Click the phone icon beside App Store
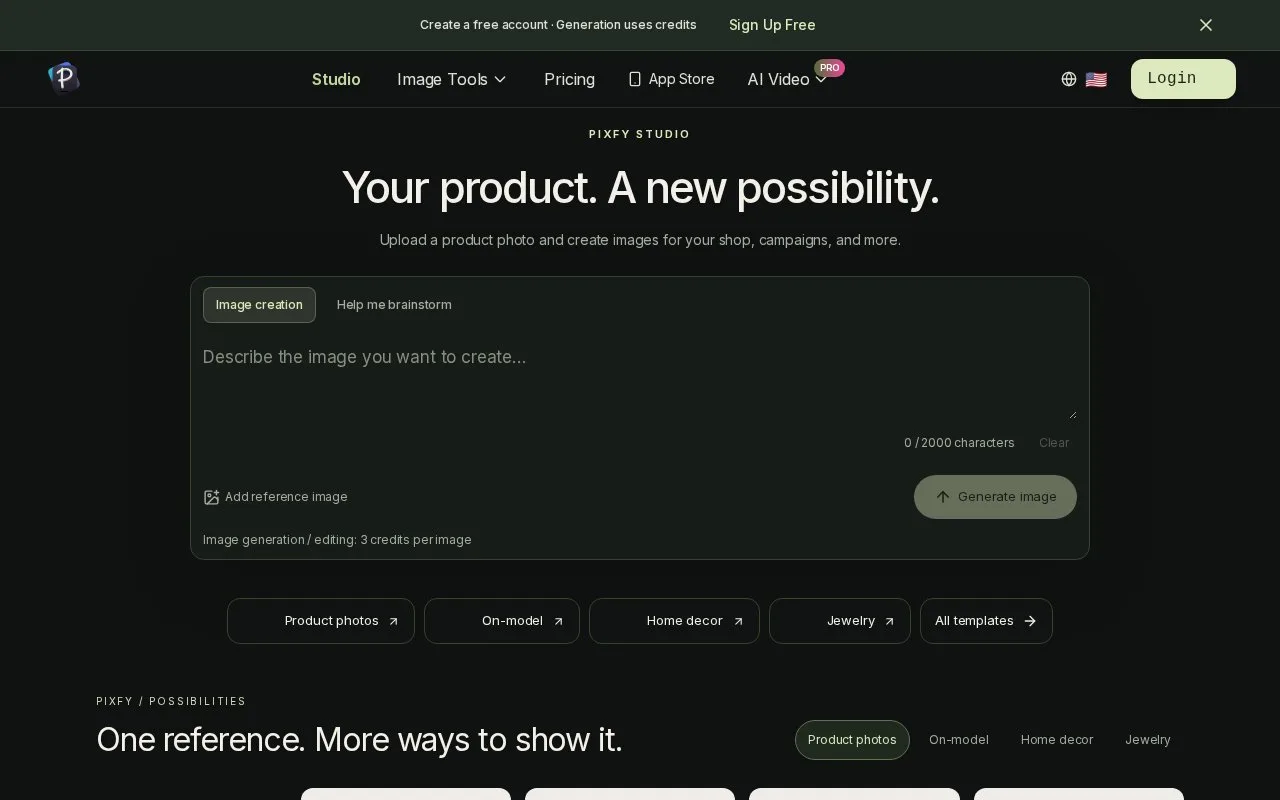This screenshot has width=1280, height=800. click(x=634, y=79)
